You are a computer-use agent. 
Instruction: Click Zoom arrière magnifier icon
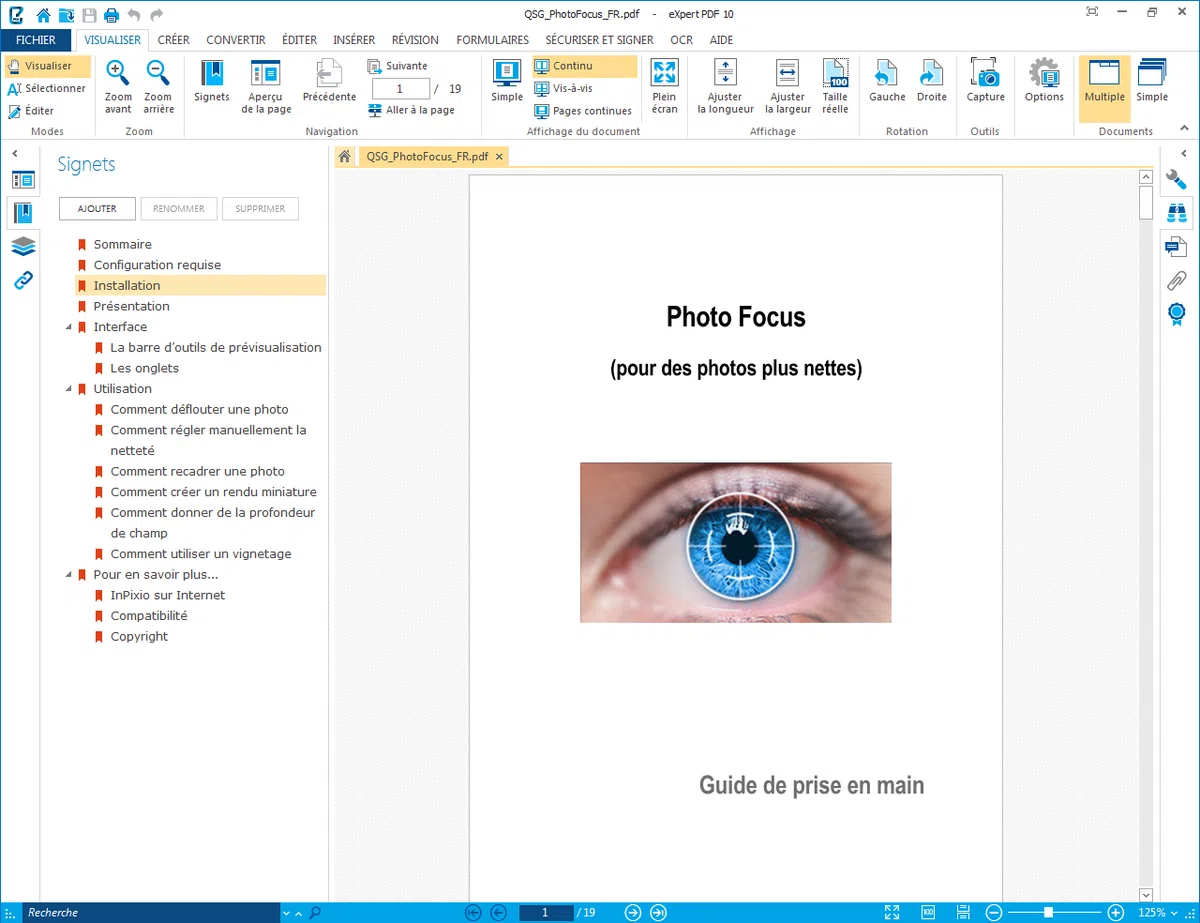pyautogui.click(x=158, y=73)
